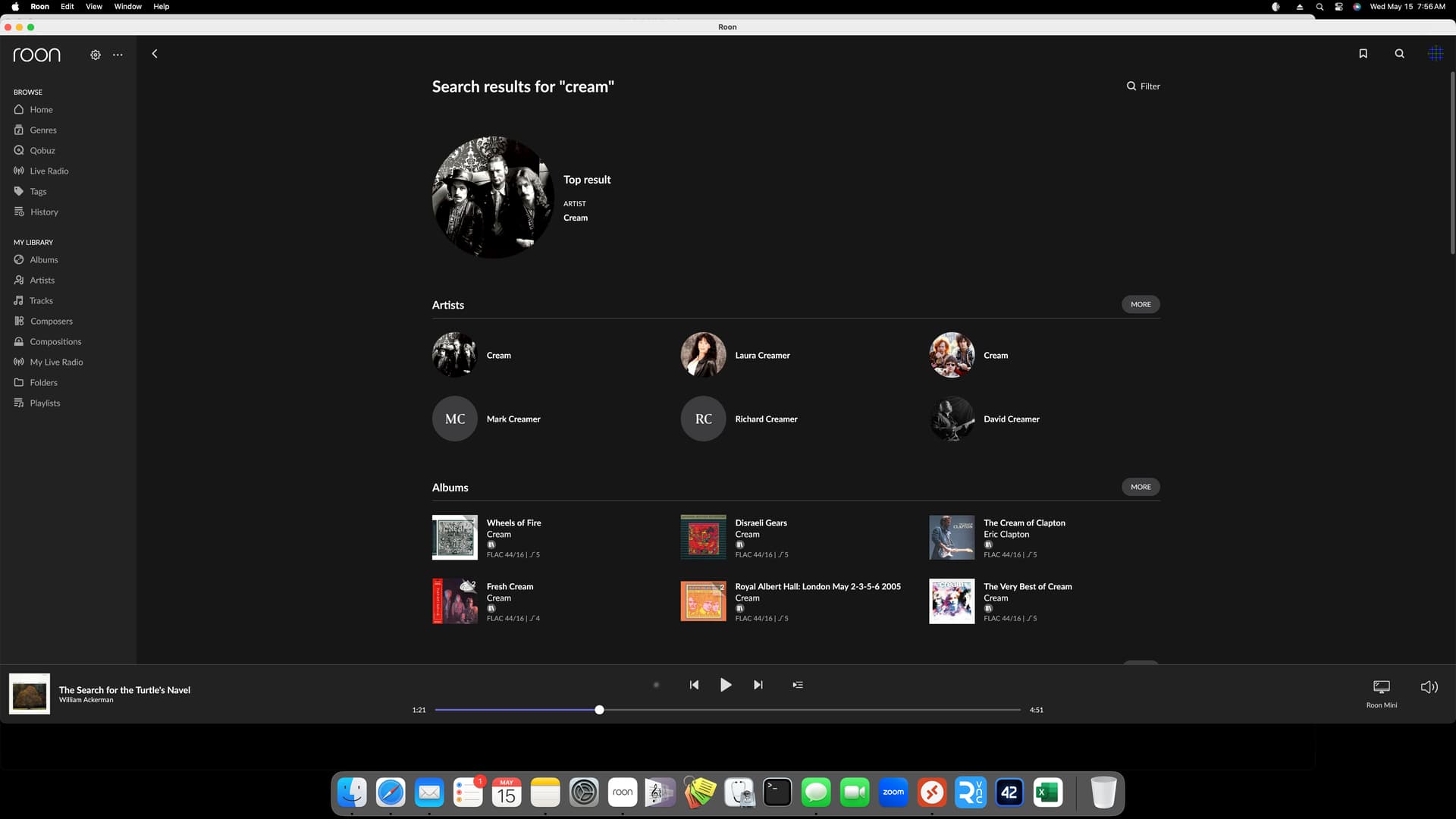This screenshot has width=1456, height=819.
Task: Open the Apple menu
Action: (15, 7)
